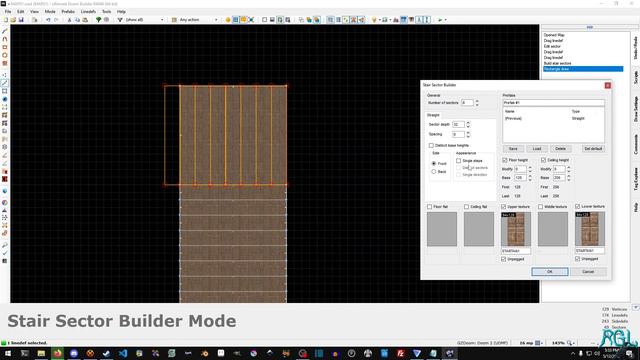
Task: Open FileZilla from the taskbar
Action: (400, 353)
